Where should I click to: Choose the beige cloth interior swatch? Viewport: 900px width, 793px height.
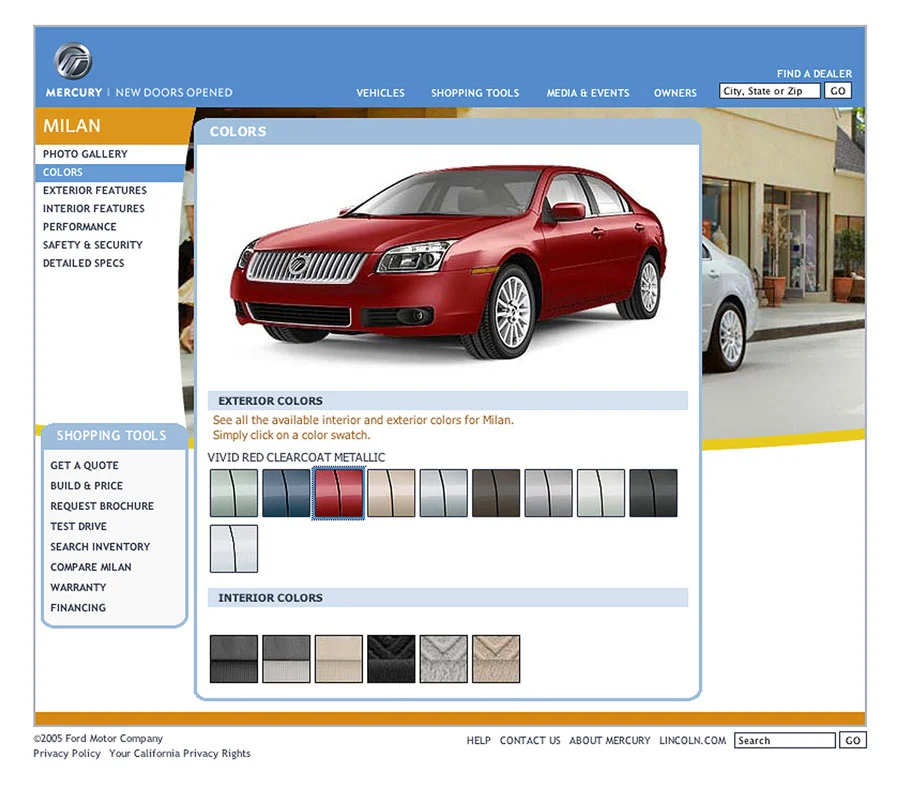(x=339, y=659)
